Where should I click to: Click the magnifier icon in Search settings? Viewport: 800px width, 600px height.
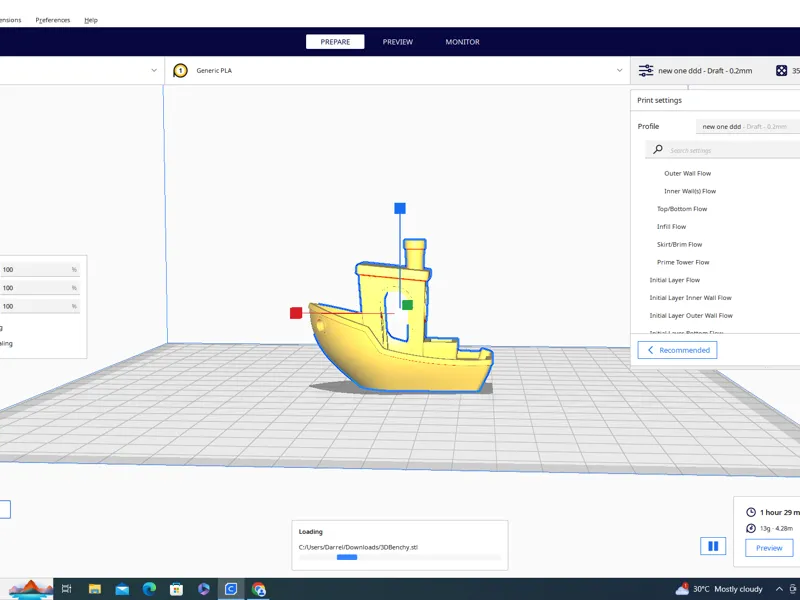coord(658,149)
